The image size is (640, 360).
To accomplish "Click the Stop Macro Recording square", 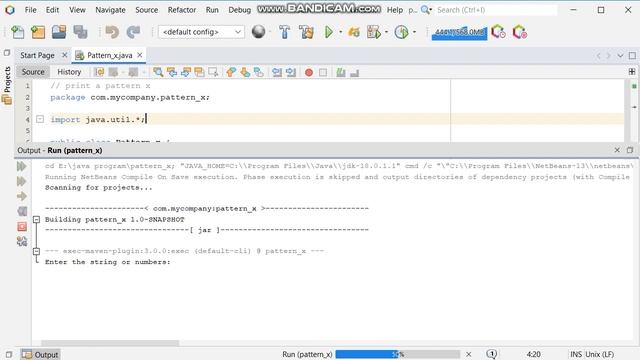I will [x=323, y=73].
